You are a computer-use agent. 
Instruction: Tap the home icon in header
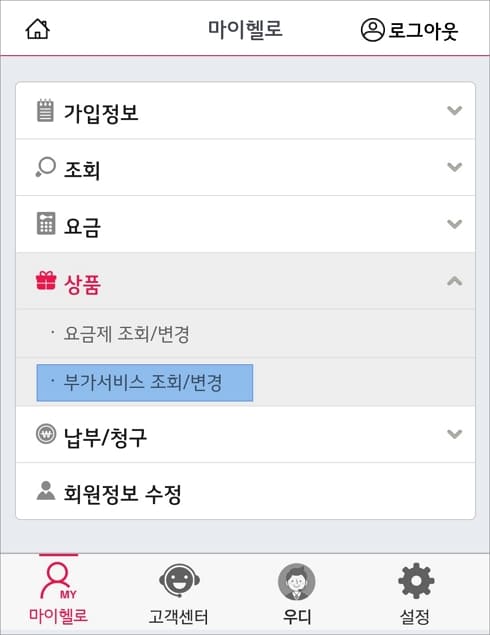38,29
